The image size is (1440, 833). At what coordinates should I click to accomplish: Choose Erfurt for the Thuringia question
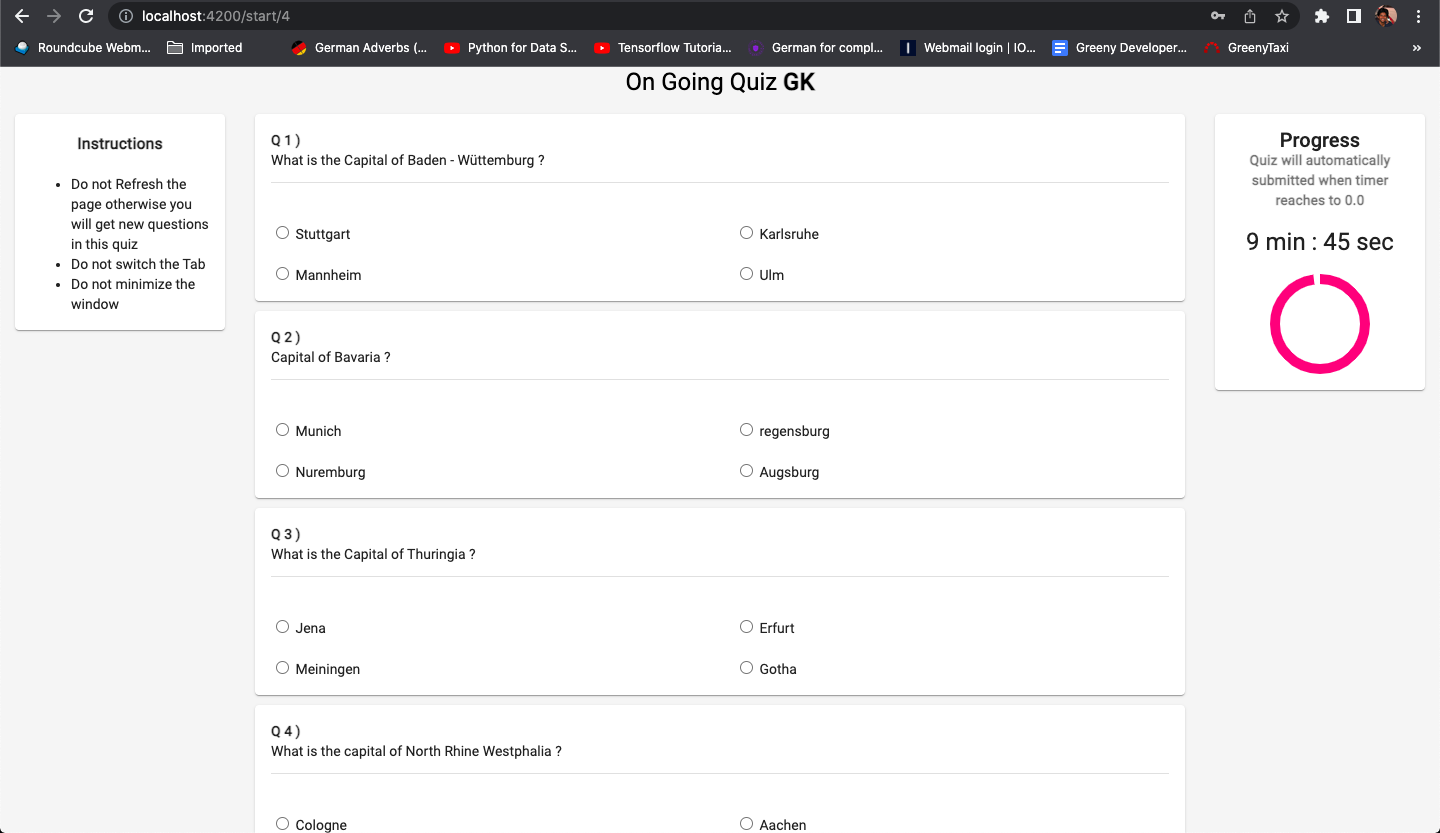click(x=746, y=626)
